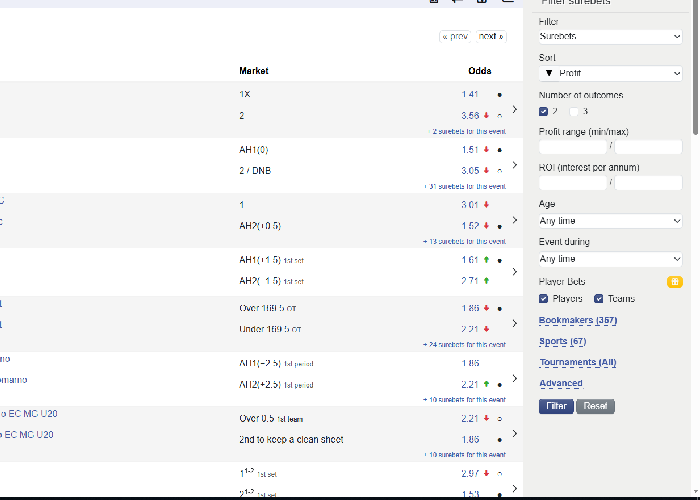Click odds value 3.05
The image size is (700, 500).
pyautogui.click(x=470, y=171)
